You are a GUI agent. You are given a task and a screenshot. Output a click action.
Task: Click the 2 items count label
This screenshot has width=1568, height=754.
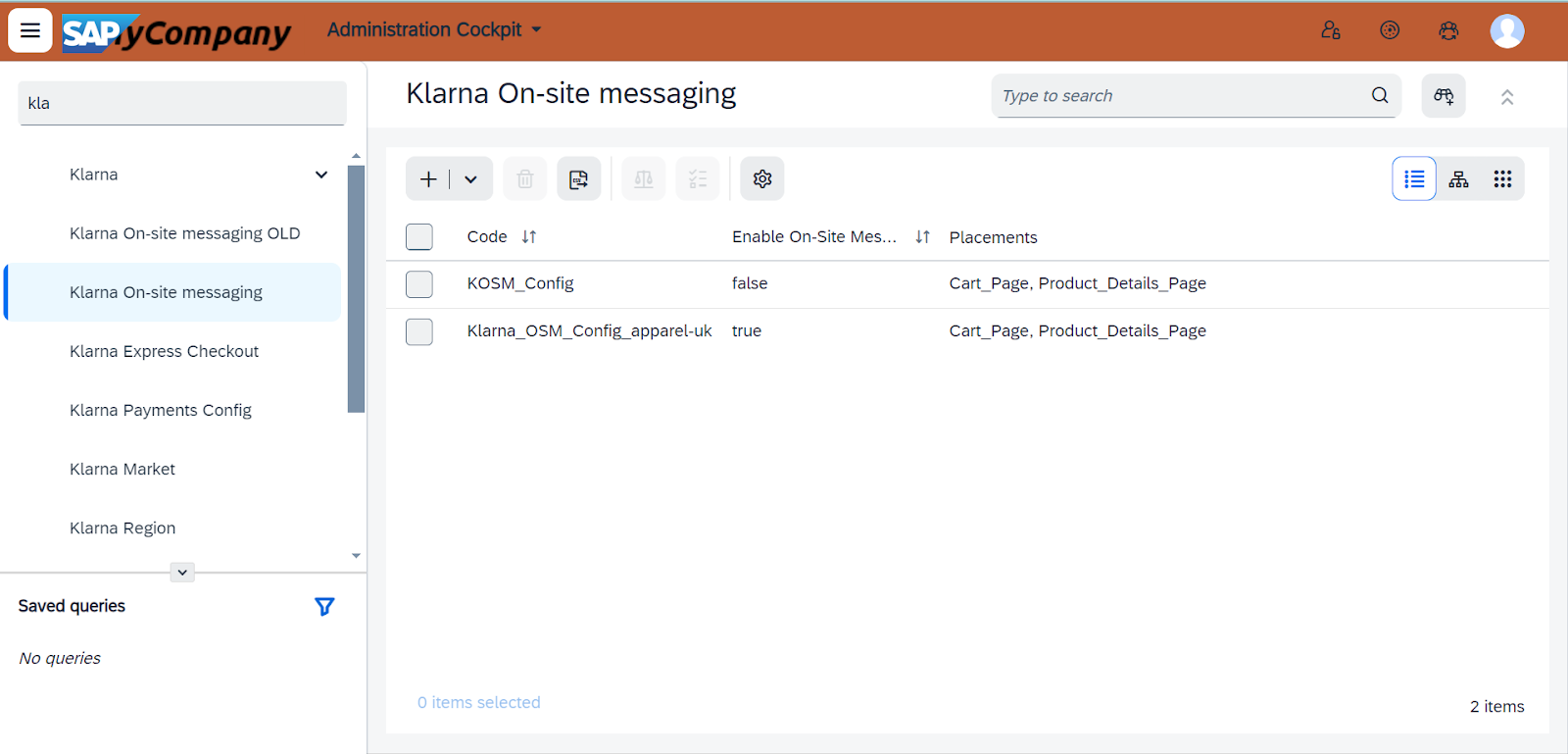(x=1496, y=706)
